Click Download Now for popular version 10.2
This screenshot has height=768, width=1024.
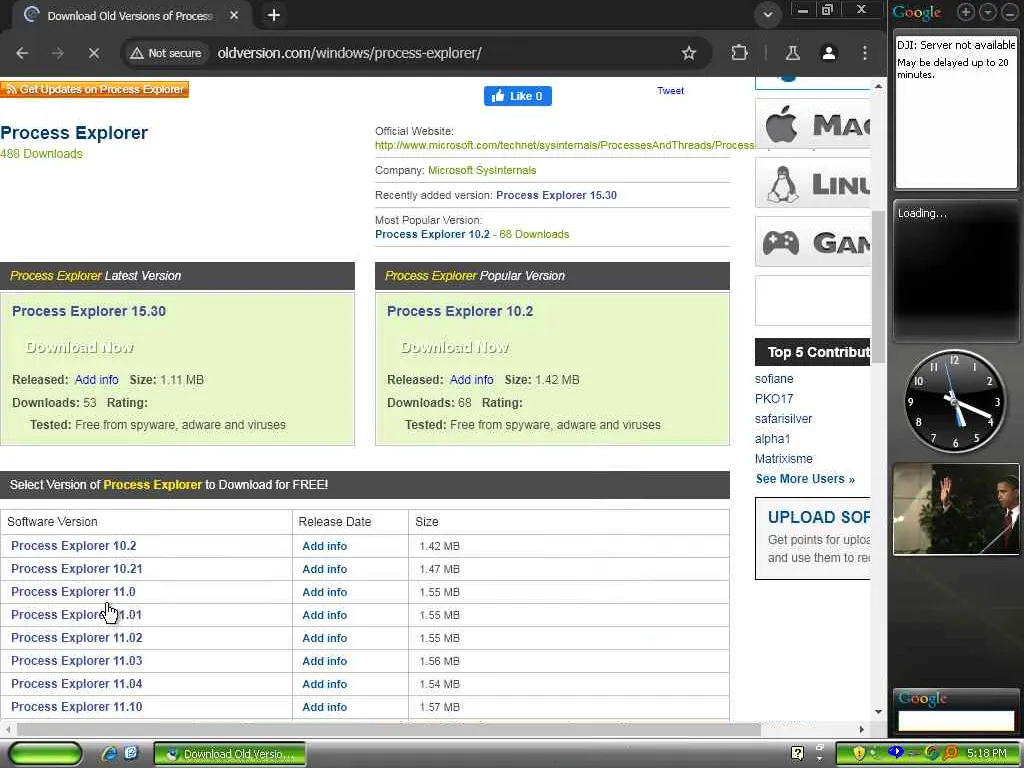click(x=455, y=347)
